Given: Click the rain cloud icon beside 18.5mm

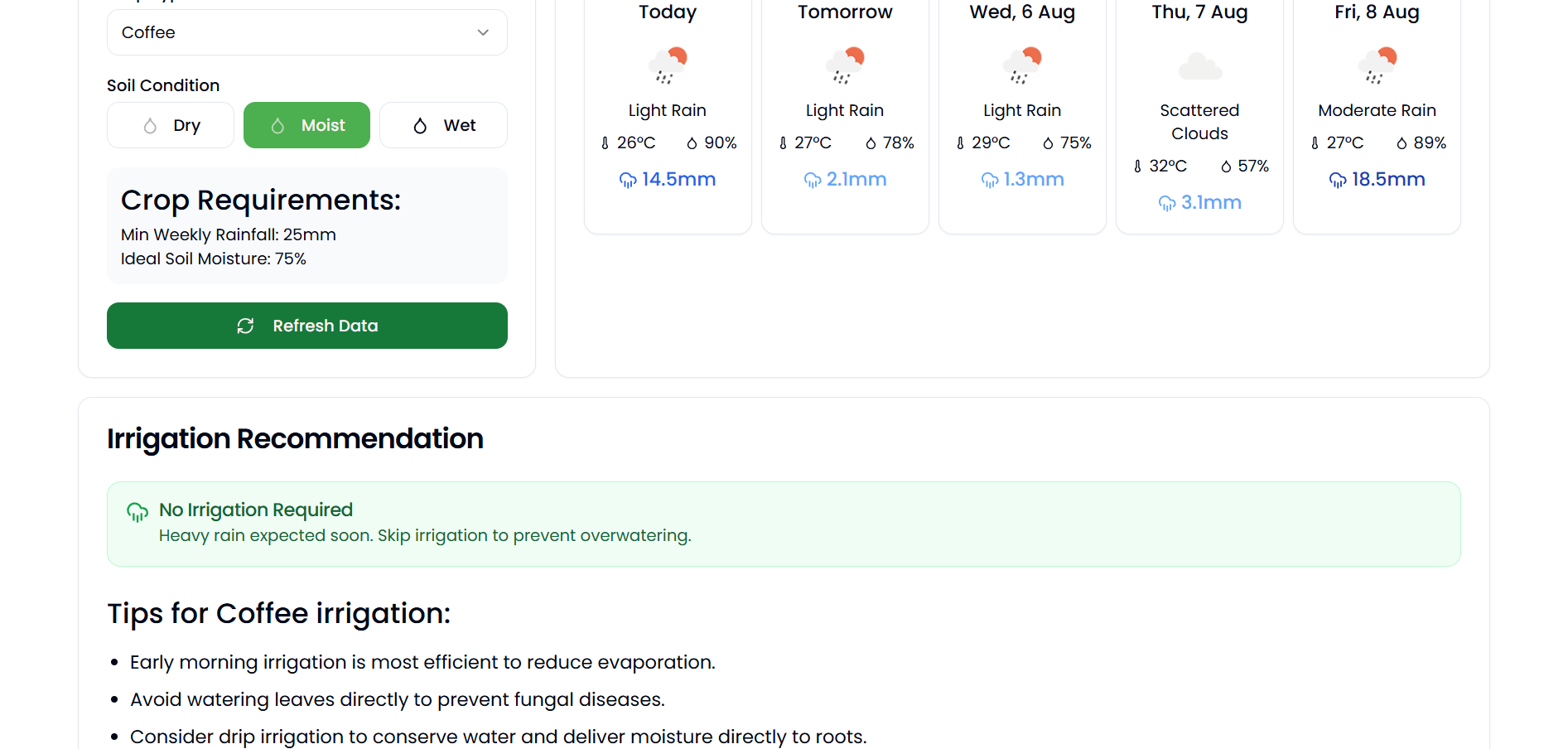Looking at the screenshot, I should 1338,180.
